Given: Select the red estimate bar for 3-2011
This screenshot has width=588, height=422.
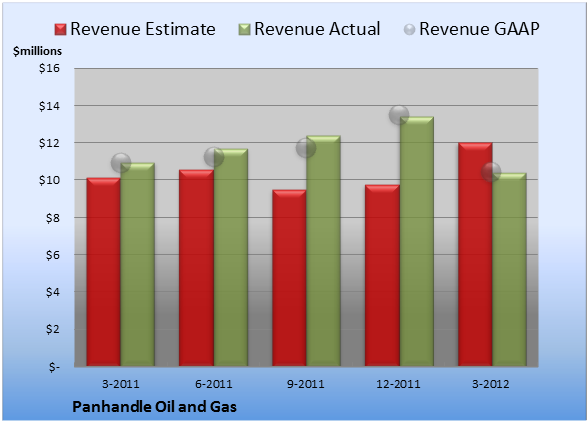Looking at the screenshot, I should (x=104, y=272).
